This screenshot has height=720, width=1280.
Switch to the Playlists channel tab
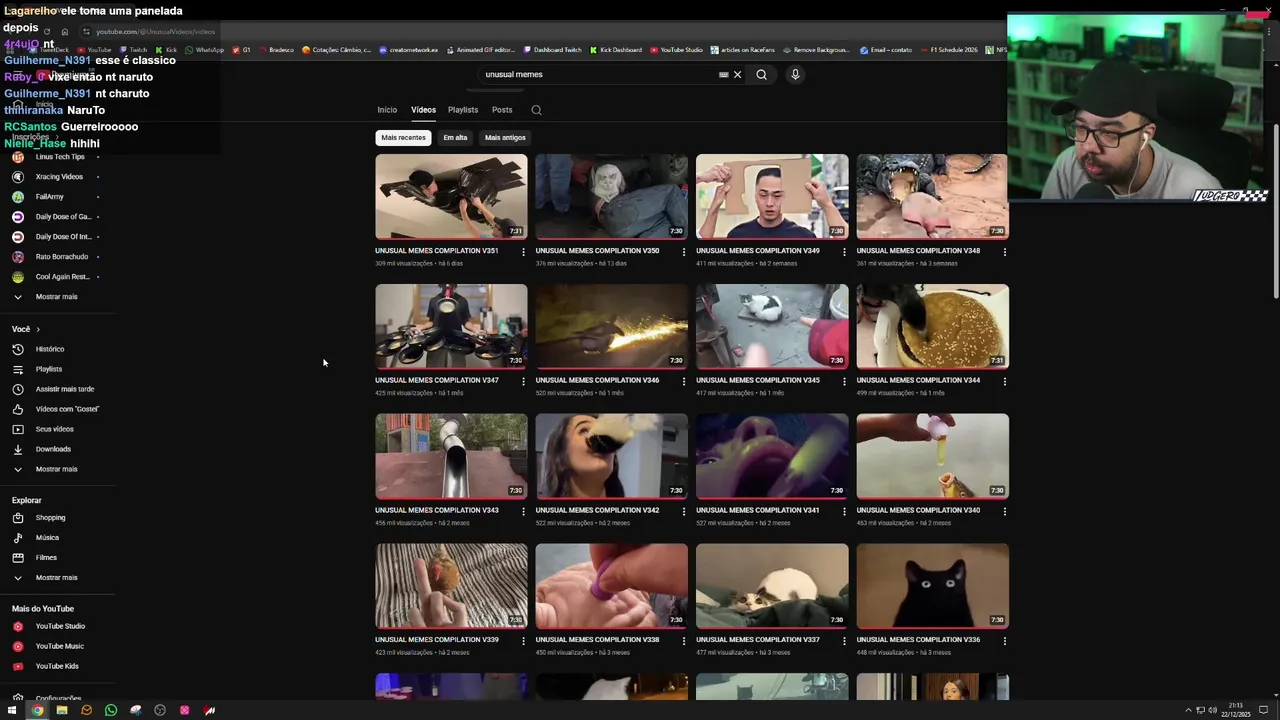tap(463, 110)
